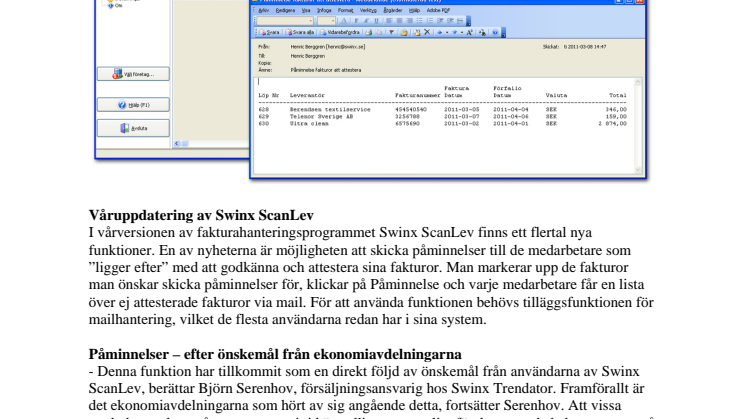The width and height of the screenshot is (746, 419).
Task: Click the horizontal line icon in formatting toolbar
Action: [460, 21]
